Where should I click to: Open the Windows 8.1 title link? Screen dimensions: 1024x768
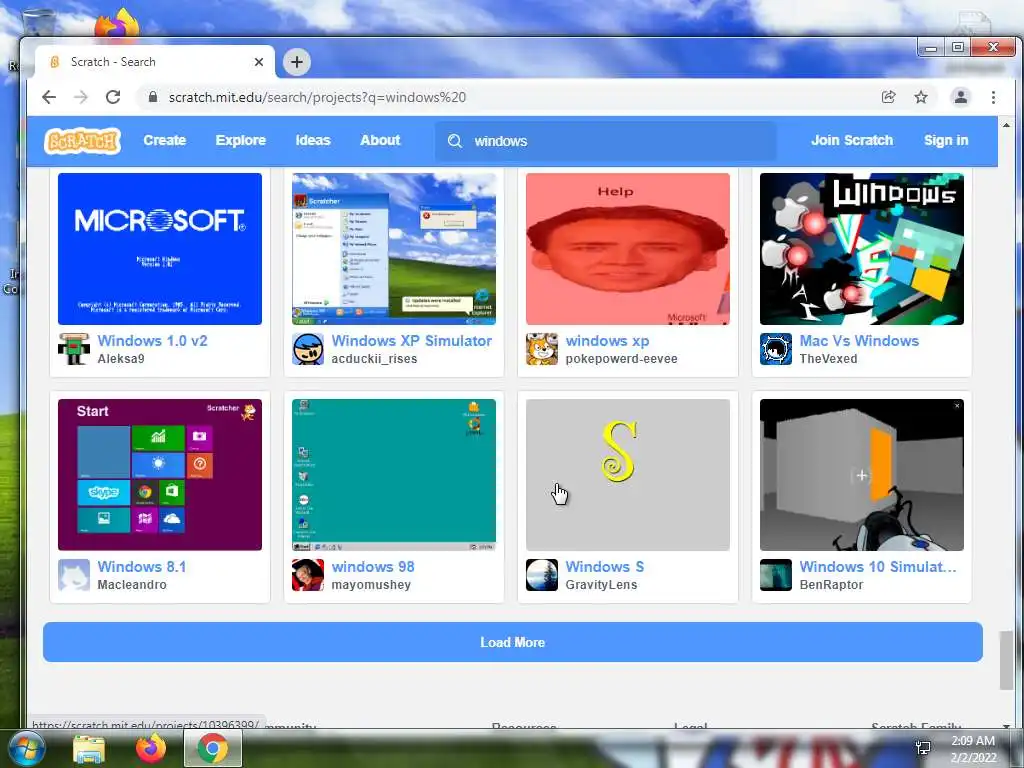(142, 567)
